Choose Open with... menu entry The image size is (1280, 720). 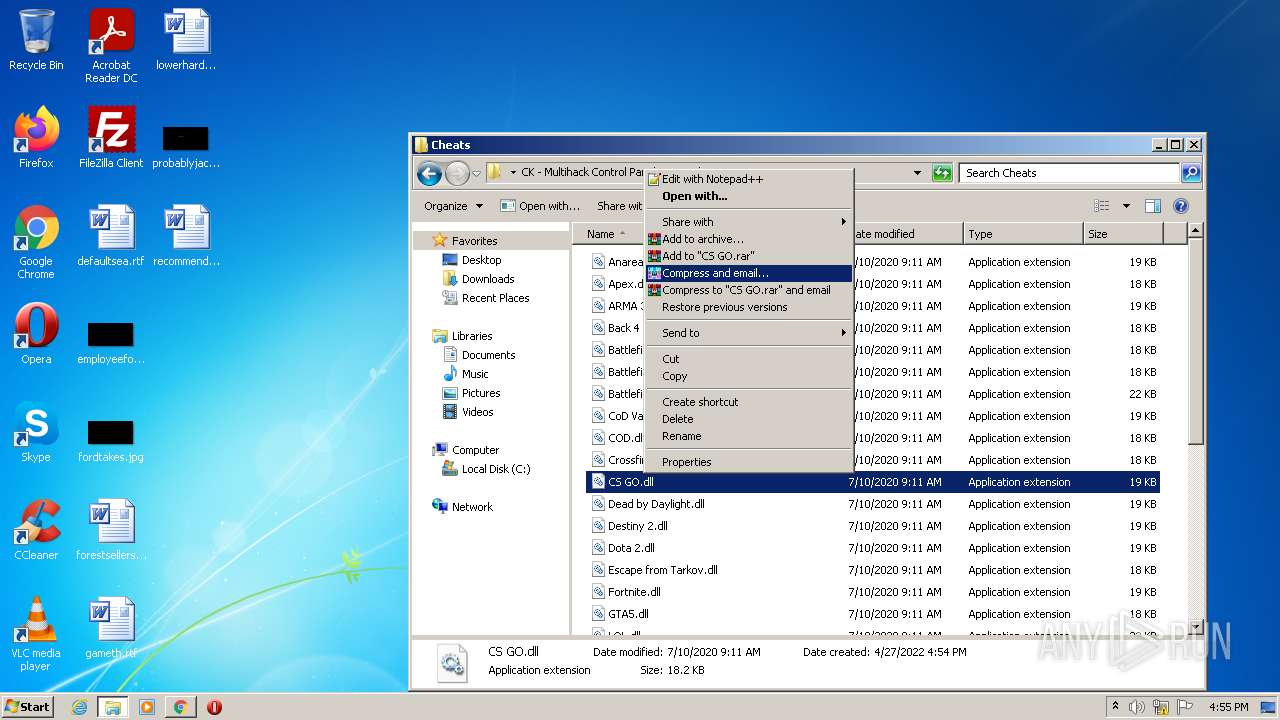coord(748,196)
